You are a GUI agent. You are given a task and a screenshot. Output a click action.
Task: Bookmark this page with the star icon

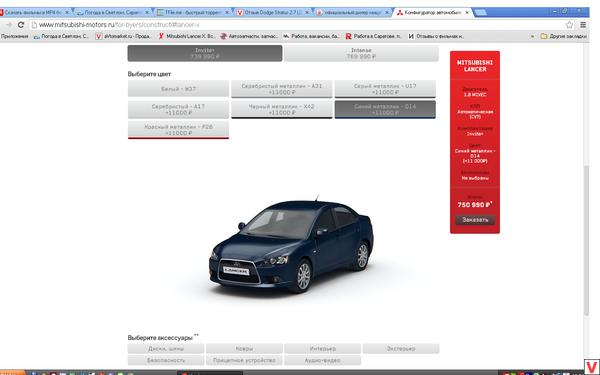(x=569, y=25)
